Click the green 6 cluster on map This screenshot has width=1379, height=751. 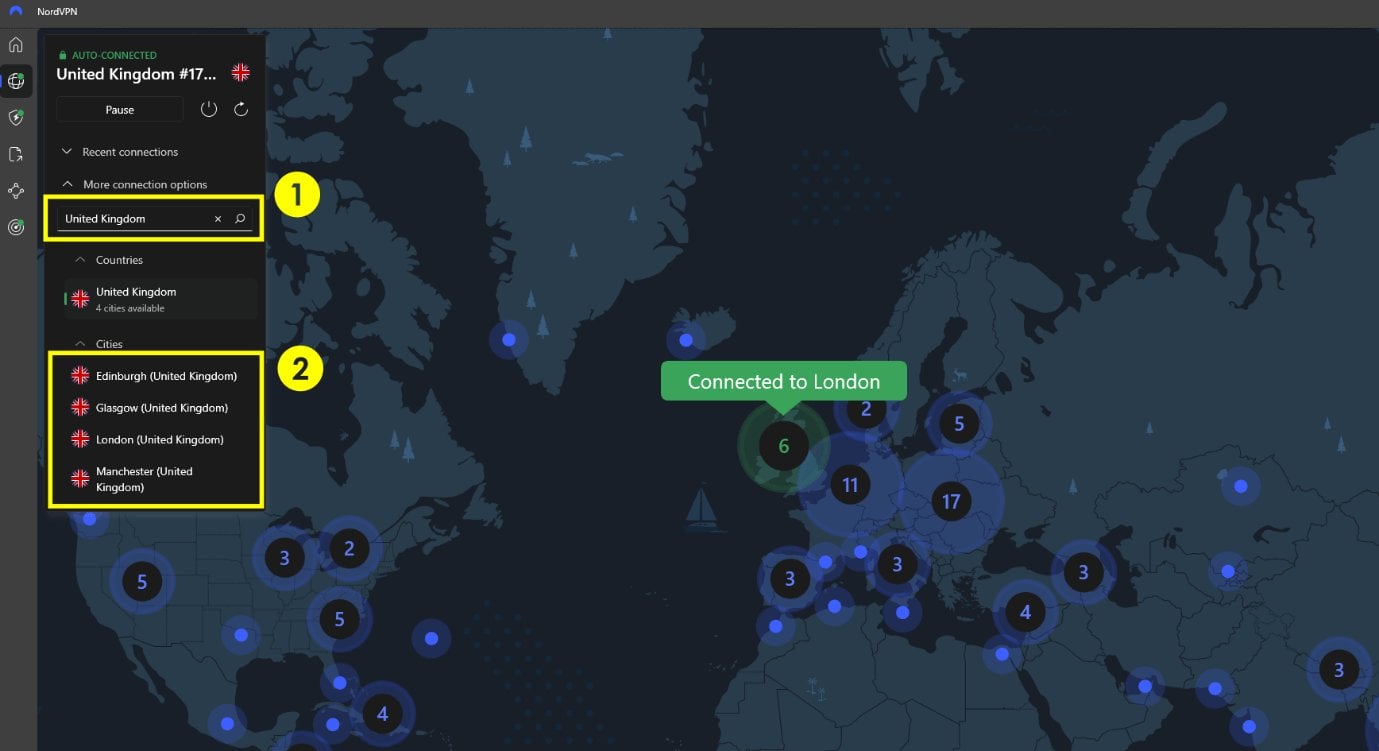[x=784, y=446]
